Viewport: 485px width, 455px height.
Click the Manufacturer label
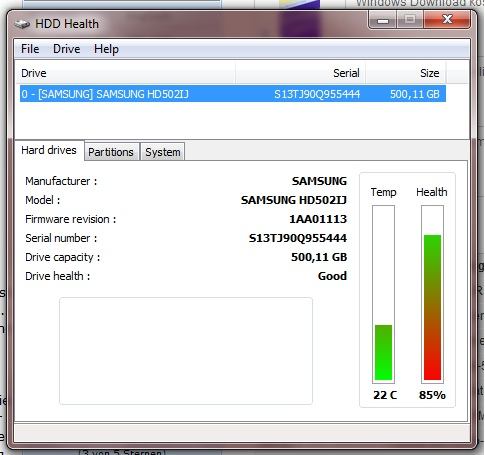click(x=61, y=181)
